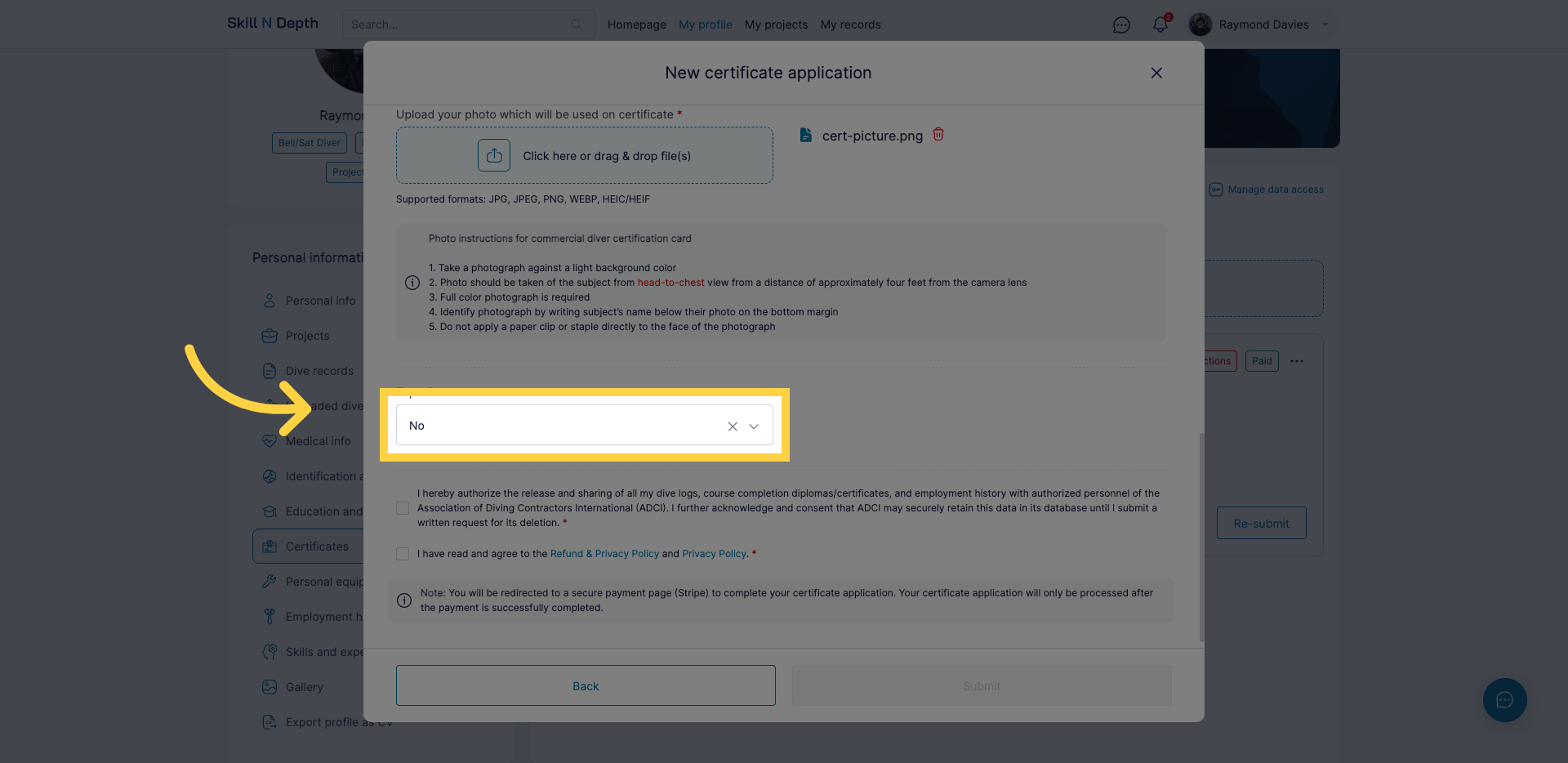
Task: Open the Refund & Privacy Policy link
Action: coord(604,553)
